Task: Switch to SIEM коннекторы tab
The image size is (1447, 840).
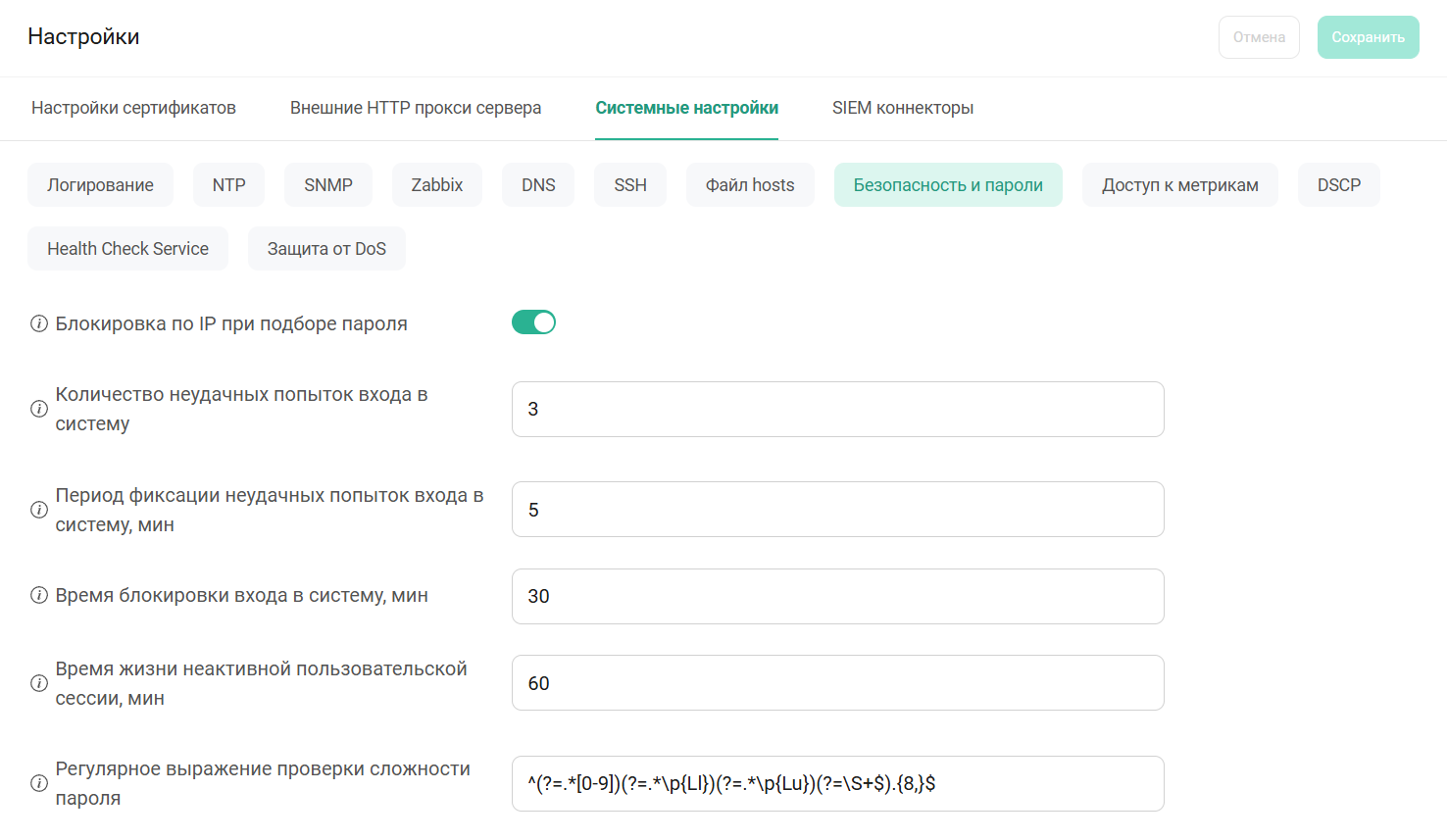Action: tap(902, 108)
